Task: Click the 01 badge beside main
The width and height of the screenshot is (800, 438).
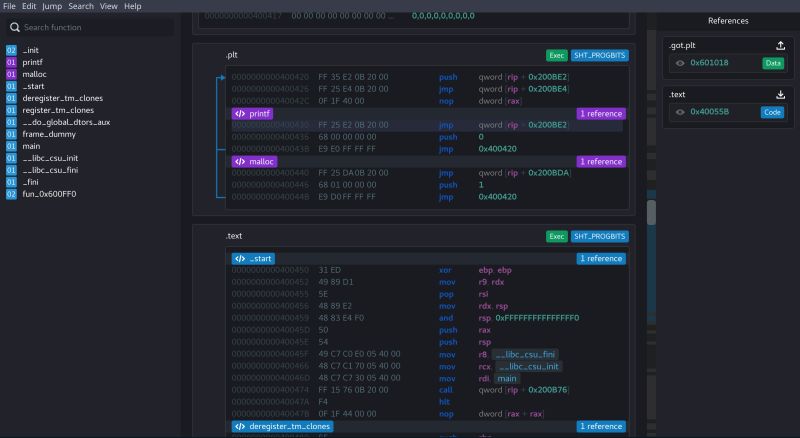Action: 11,146
